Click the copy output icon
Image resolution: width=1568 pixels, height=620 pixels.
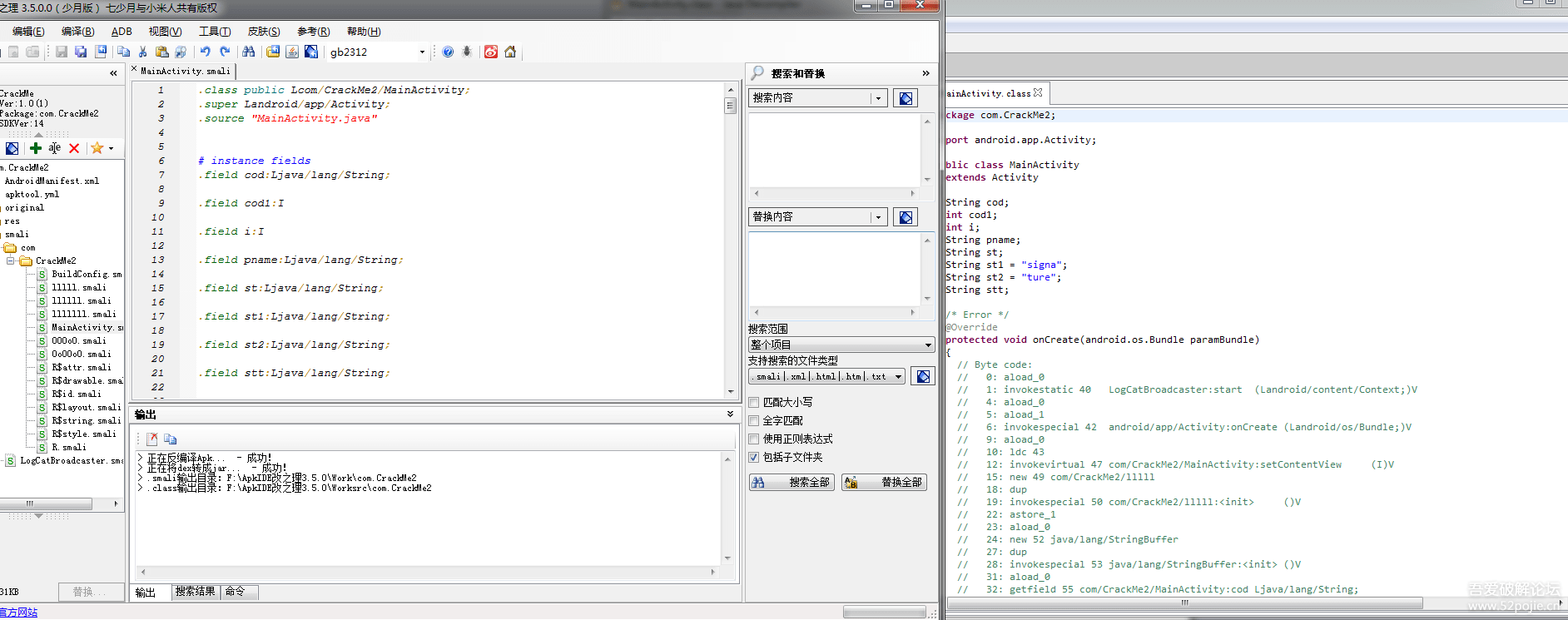coord(171,439)
